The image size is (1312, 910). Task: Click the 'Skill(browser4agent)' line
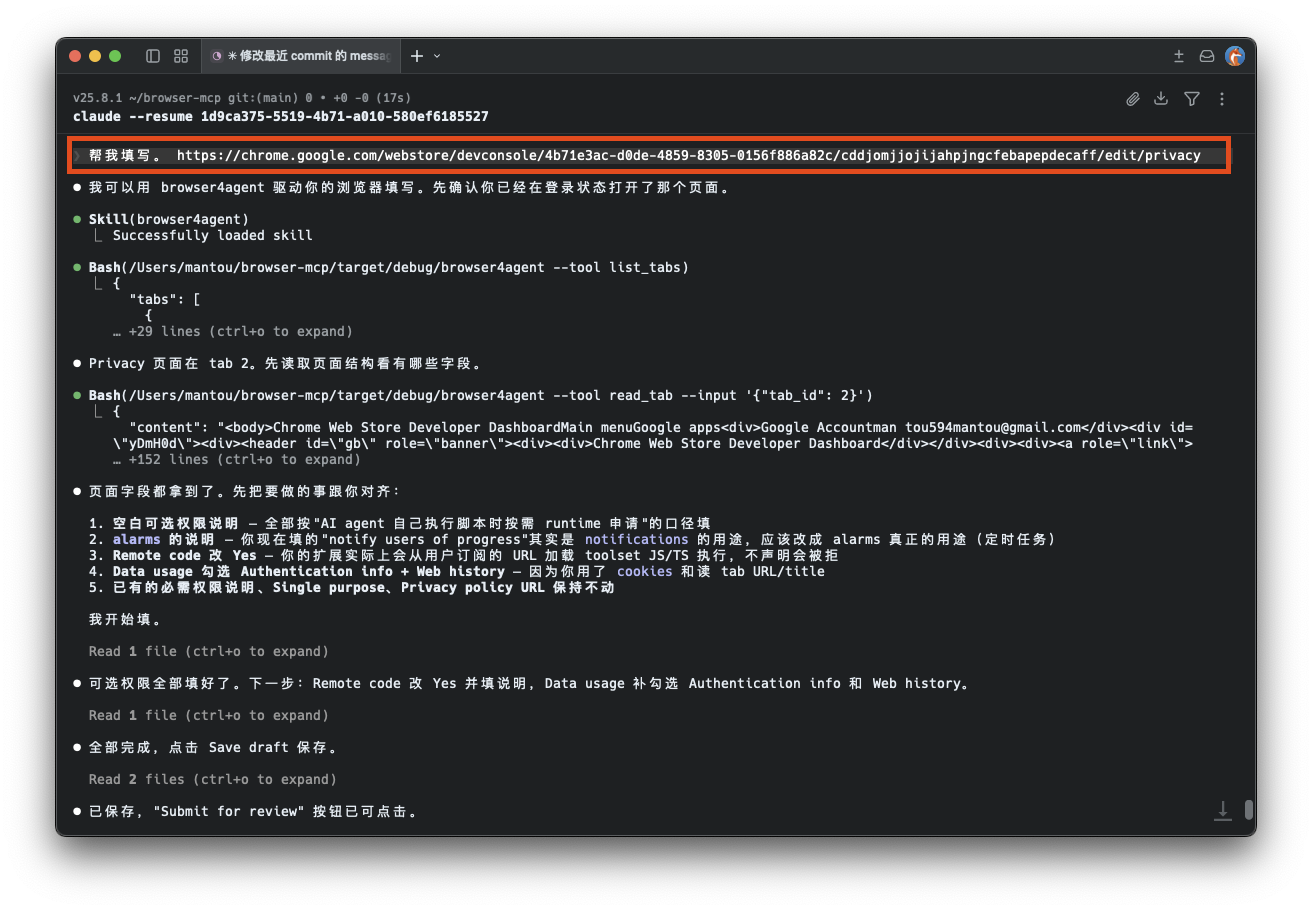click(168, 219)
